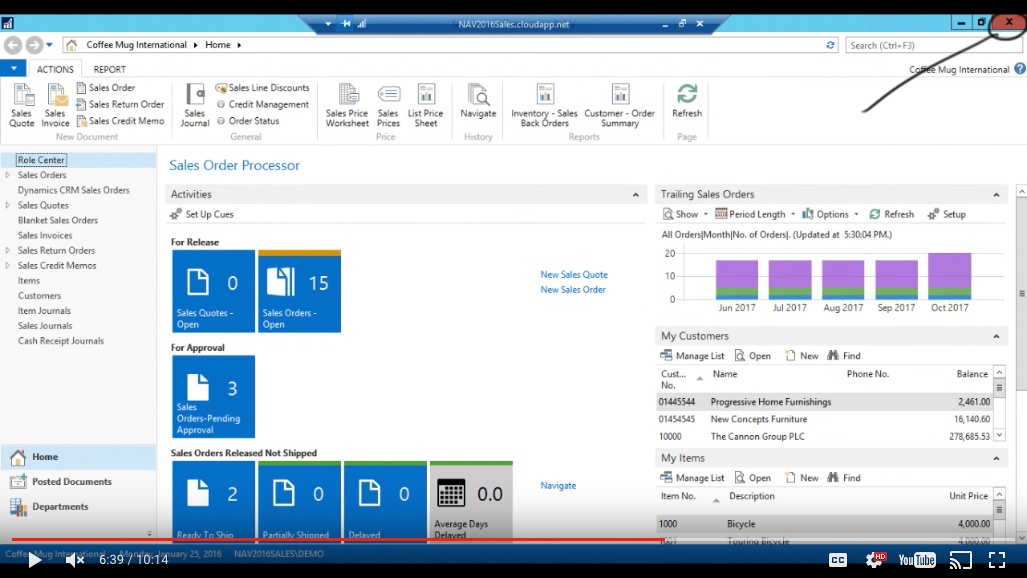
Task: Expand the Sales Credit Memos tree node
Action: pyautogui.click(x=8, y=265)
